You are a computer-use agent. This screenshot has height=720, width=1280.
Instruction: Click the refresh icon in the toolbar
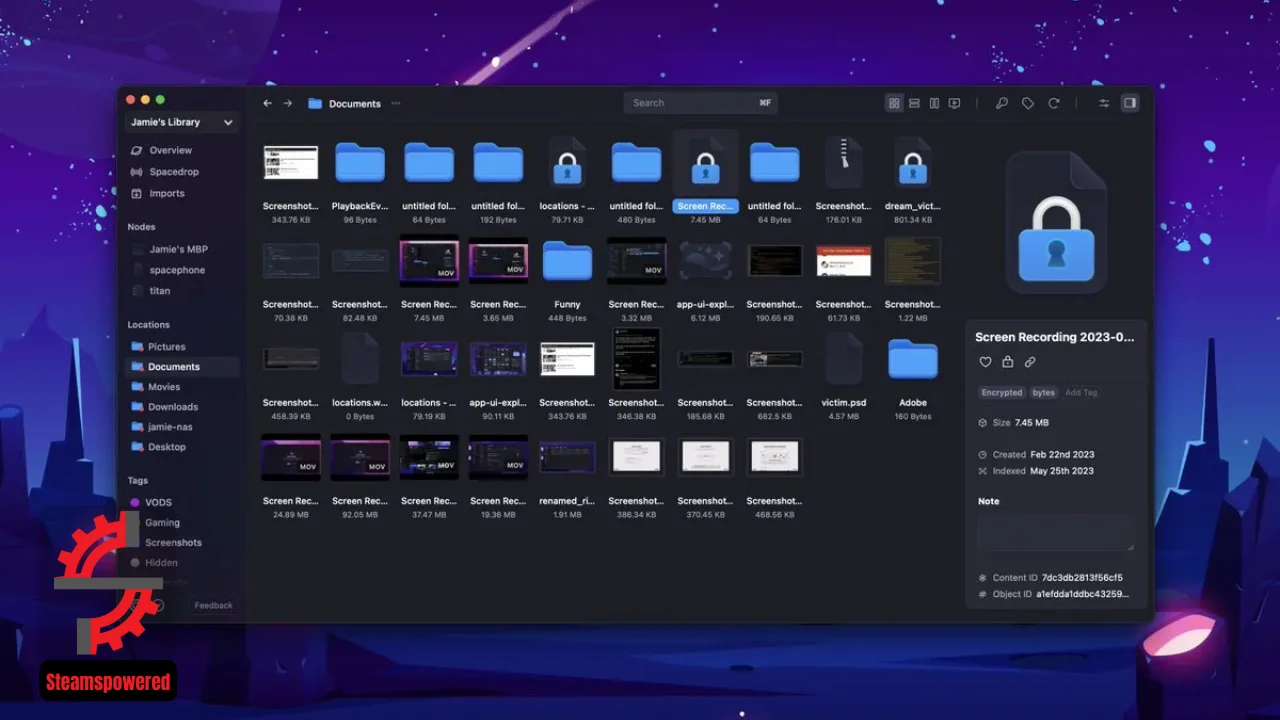(1053, 103)
